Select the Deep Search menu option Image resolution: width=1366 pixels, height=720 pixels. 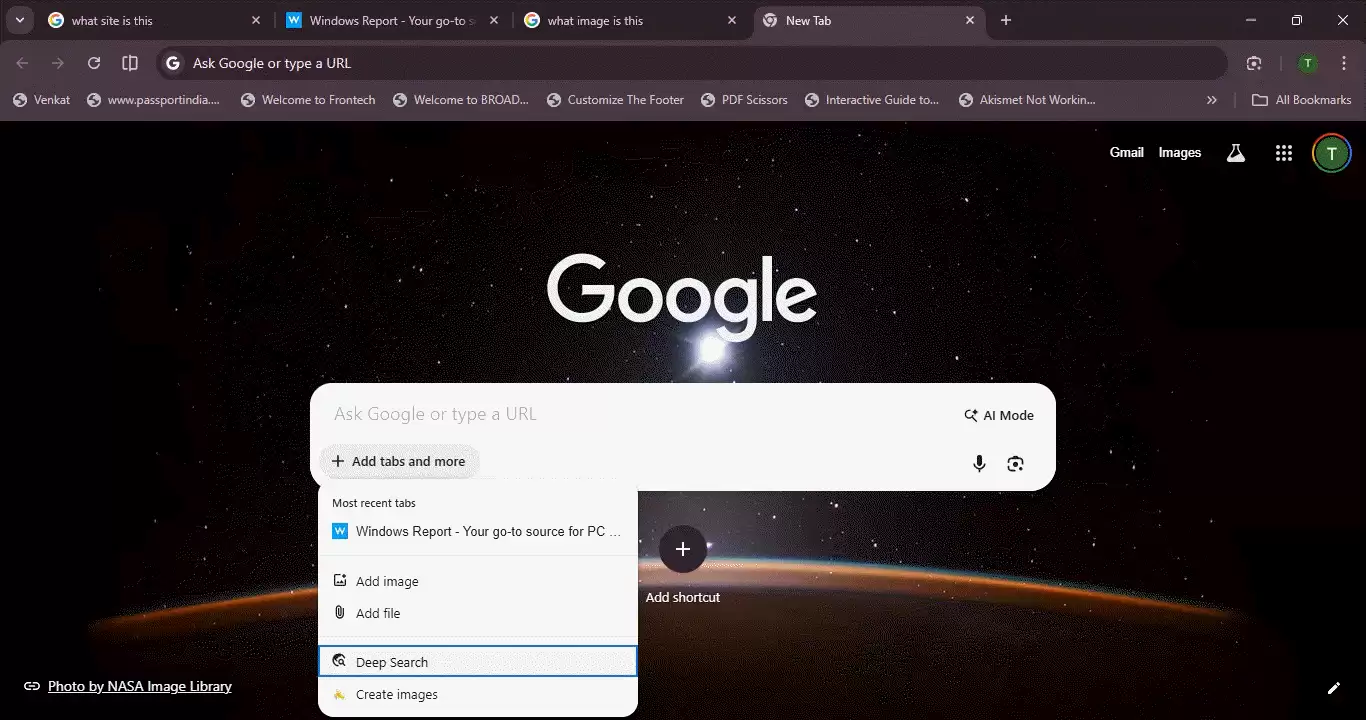point(391,661)
